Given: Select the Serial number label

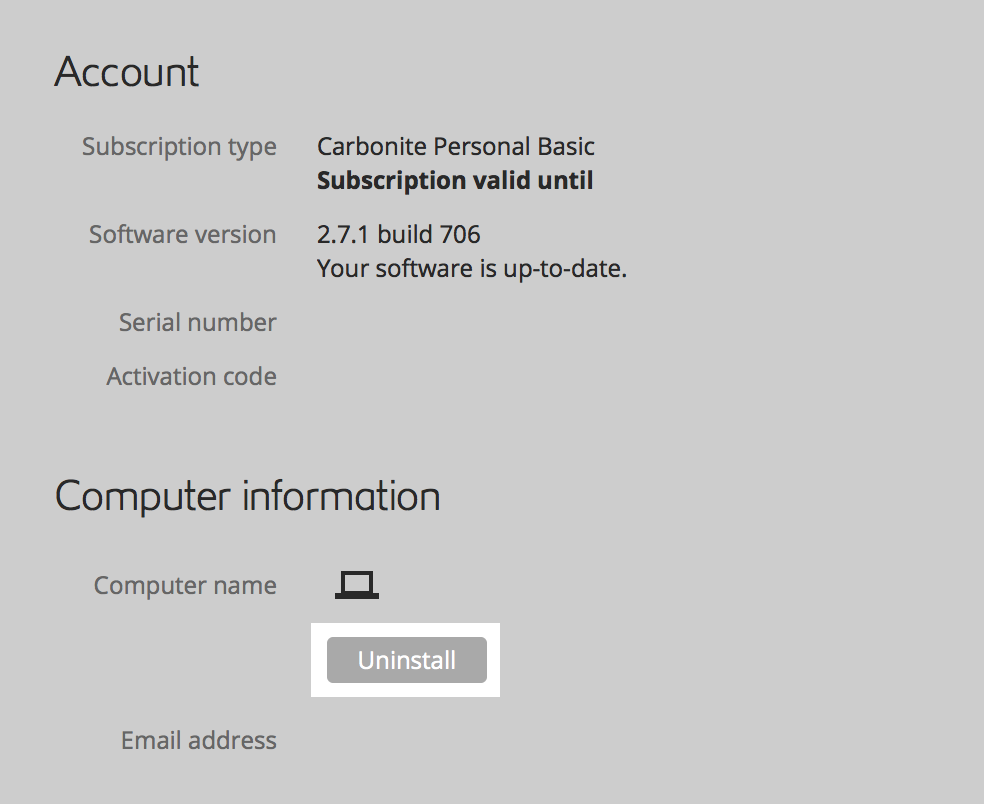Looking at the screenshot, I should point(197,323).
